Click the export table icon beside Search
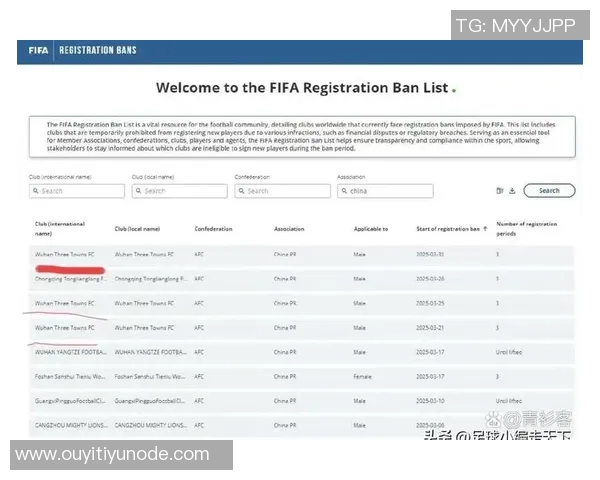 (x=498, y=191)
